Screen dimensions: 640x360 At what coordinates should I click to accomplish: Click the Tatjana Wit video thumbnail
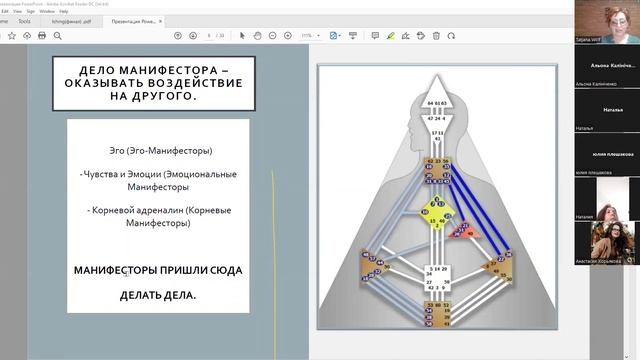607,21
